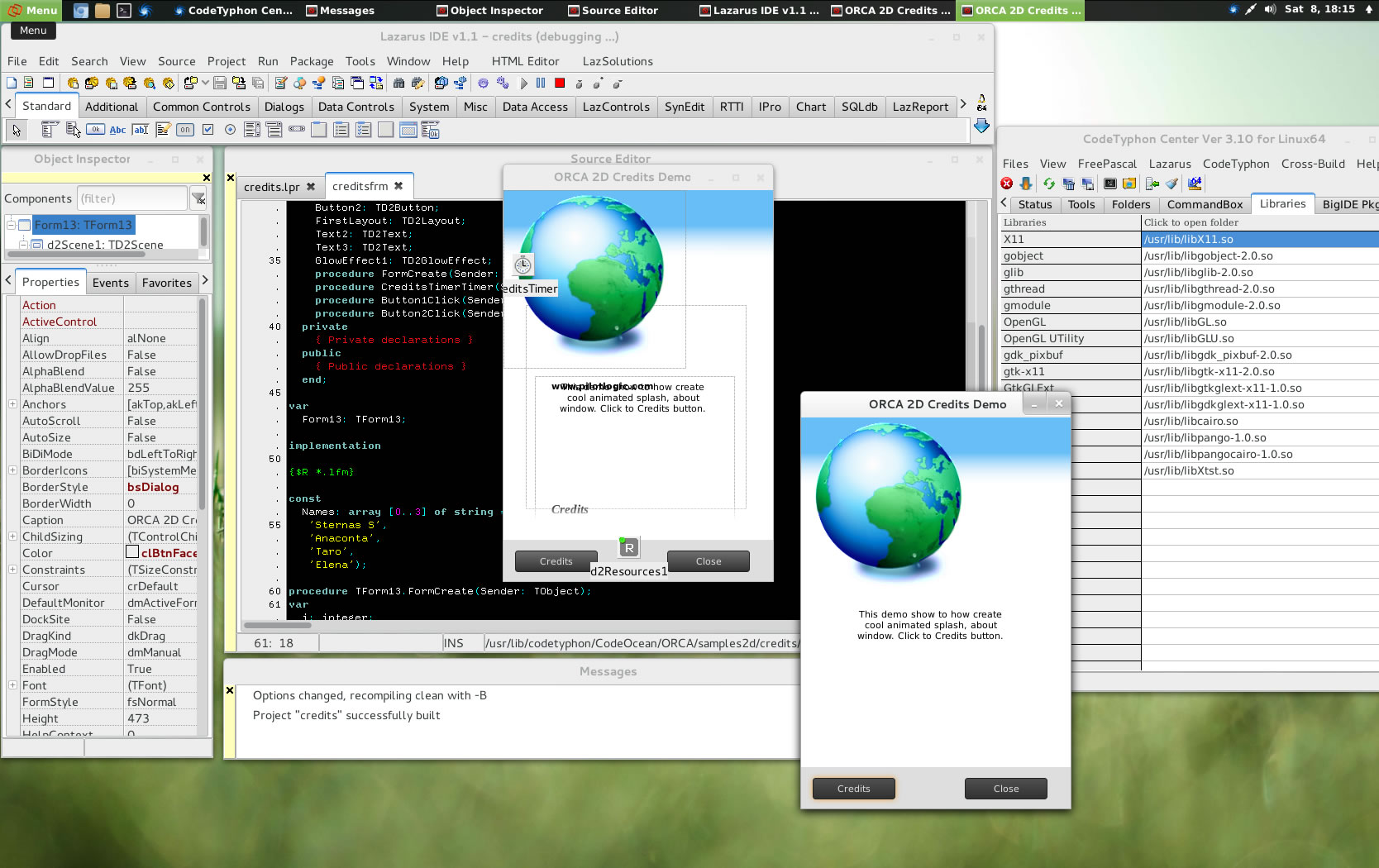
Task: Select the Credits button in form designer
Action: 556,561
